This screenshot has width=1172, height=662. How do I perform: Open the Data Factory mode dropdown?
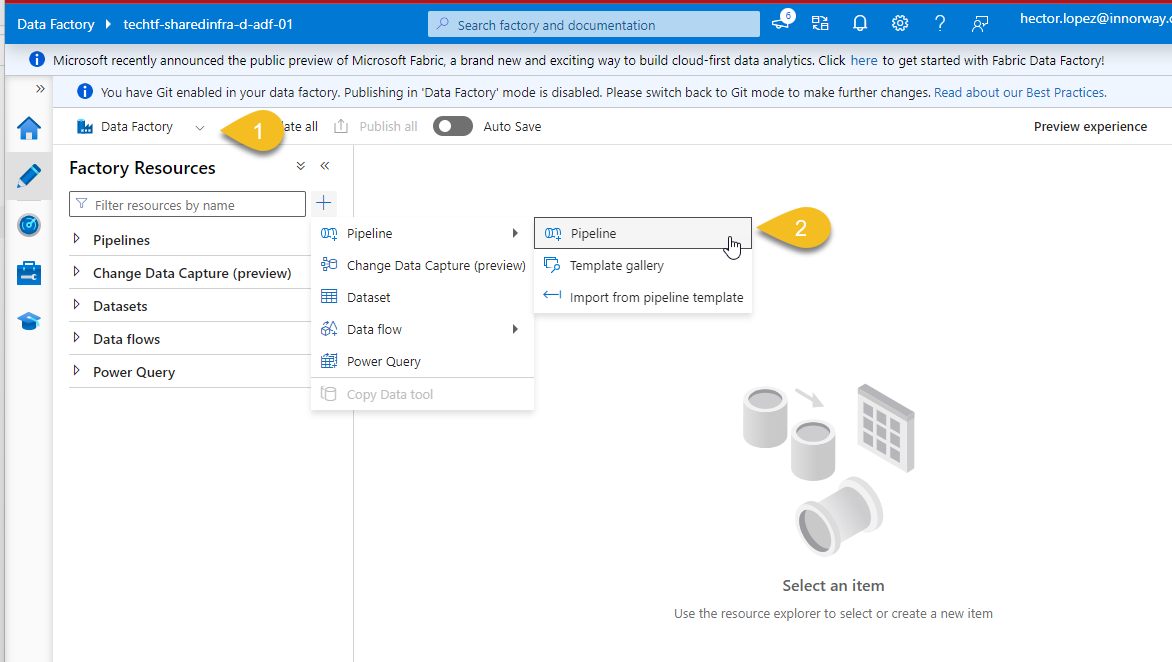click(200, 128)
